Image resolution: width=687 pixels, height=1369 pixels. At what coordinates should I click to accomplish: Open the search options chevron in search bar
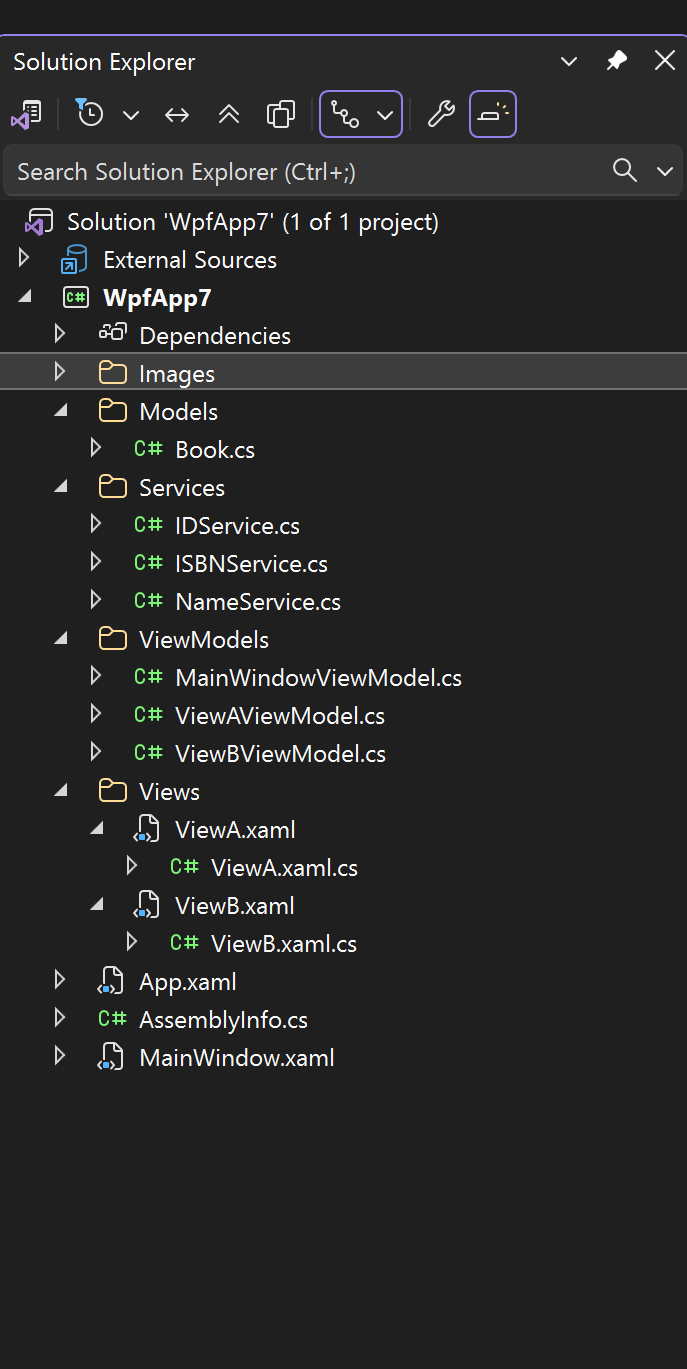(x=664, y=170)
